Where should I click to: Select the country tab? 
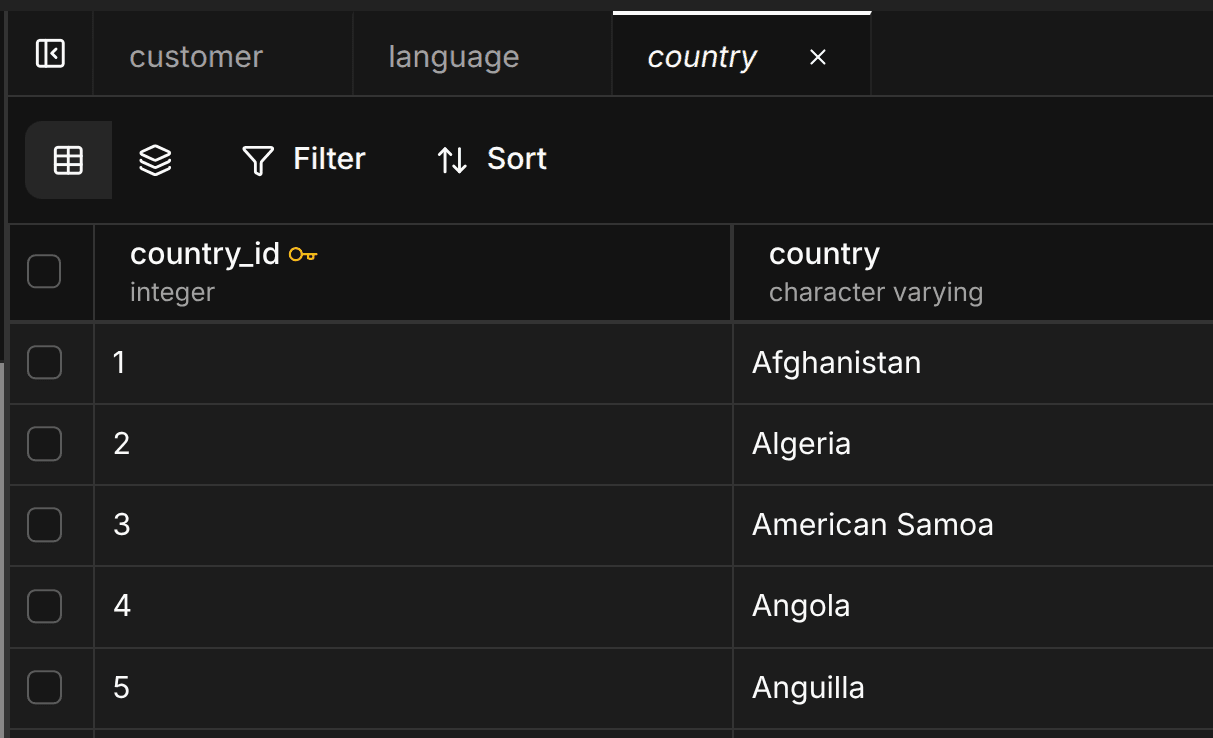point(702,57)
